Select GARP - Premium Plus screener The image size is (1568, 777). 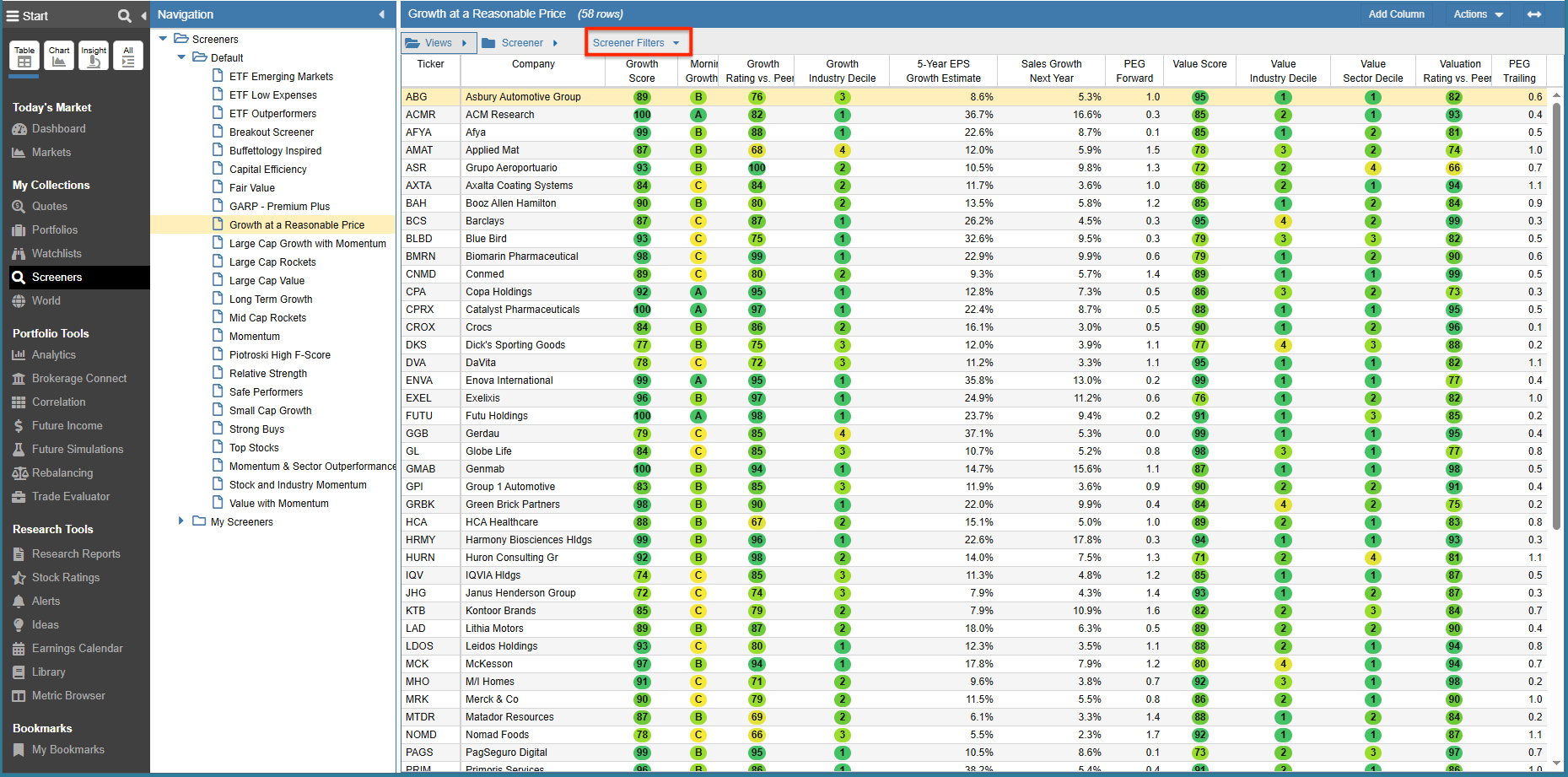(x=279, y=207)
